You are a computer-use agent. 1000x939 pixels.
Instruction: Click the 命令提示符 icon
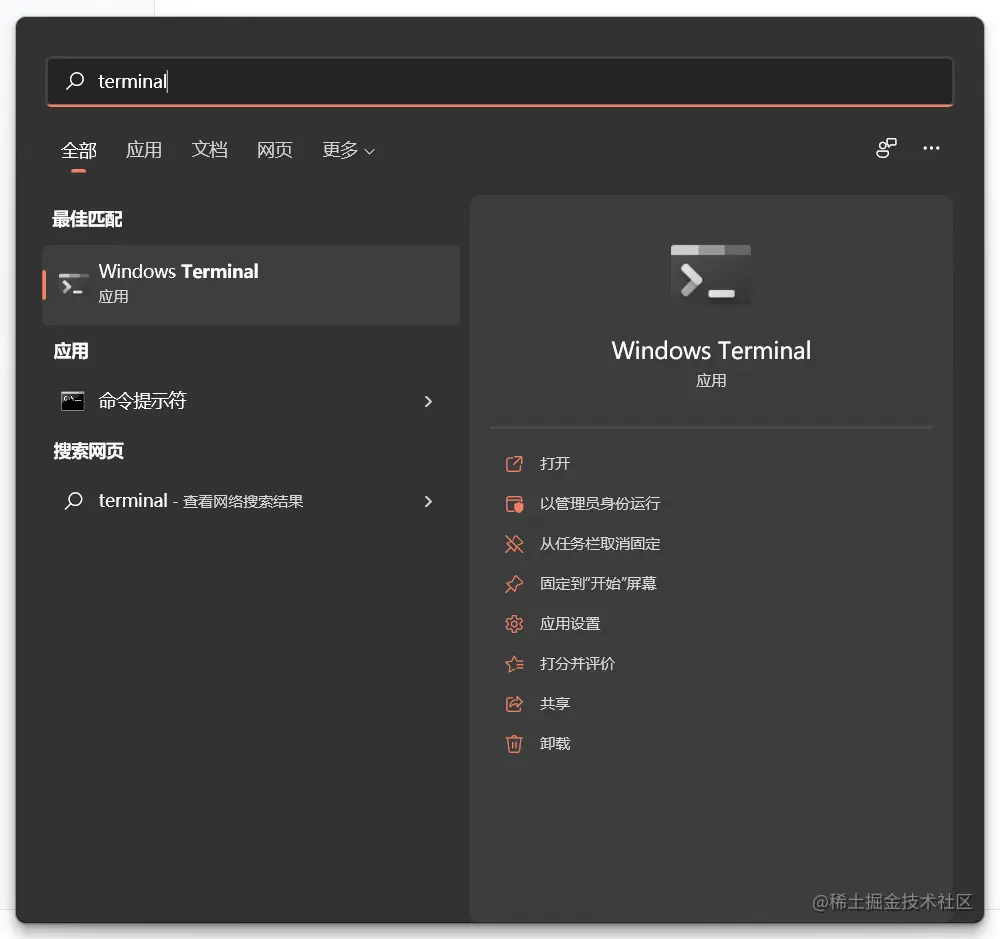(73, 401)
